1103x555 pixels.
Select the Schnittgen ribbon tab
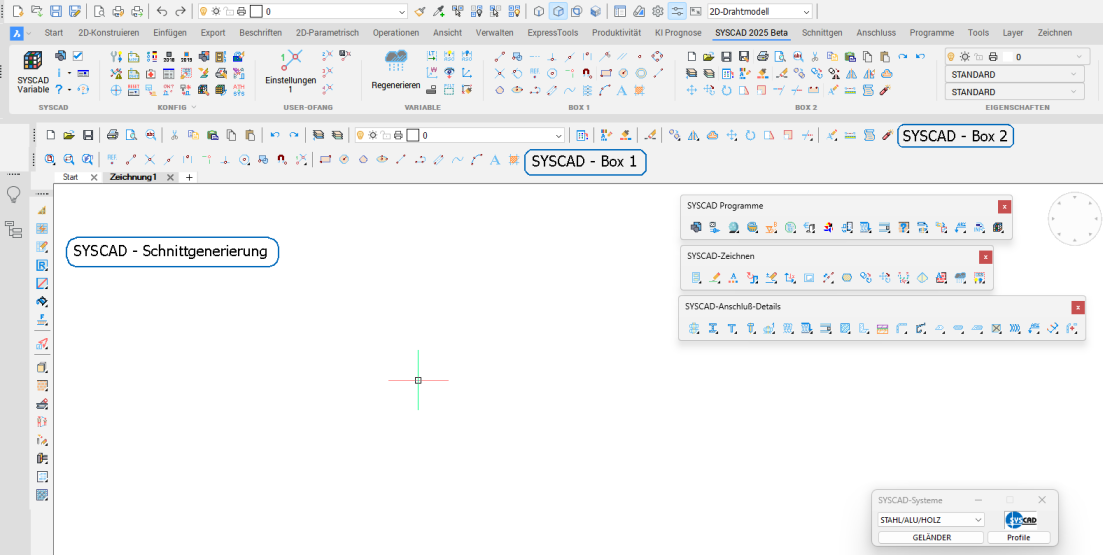pos(822,32)
